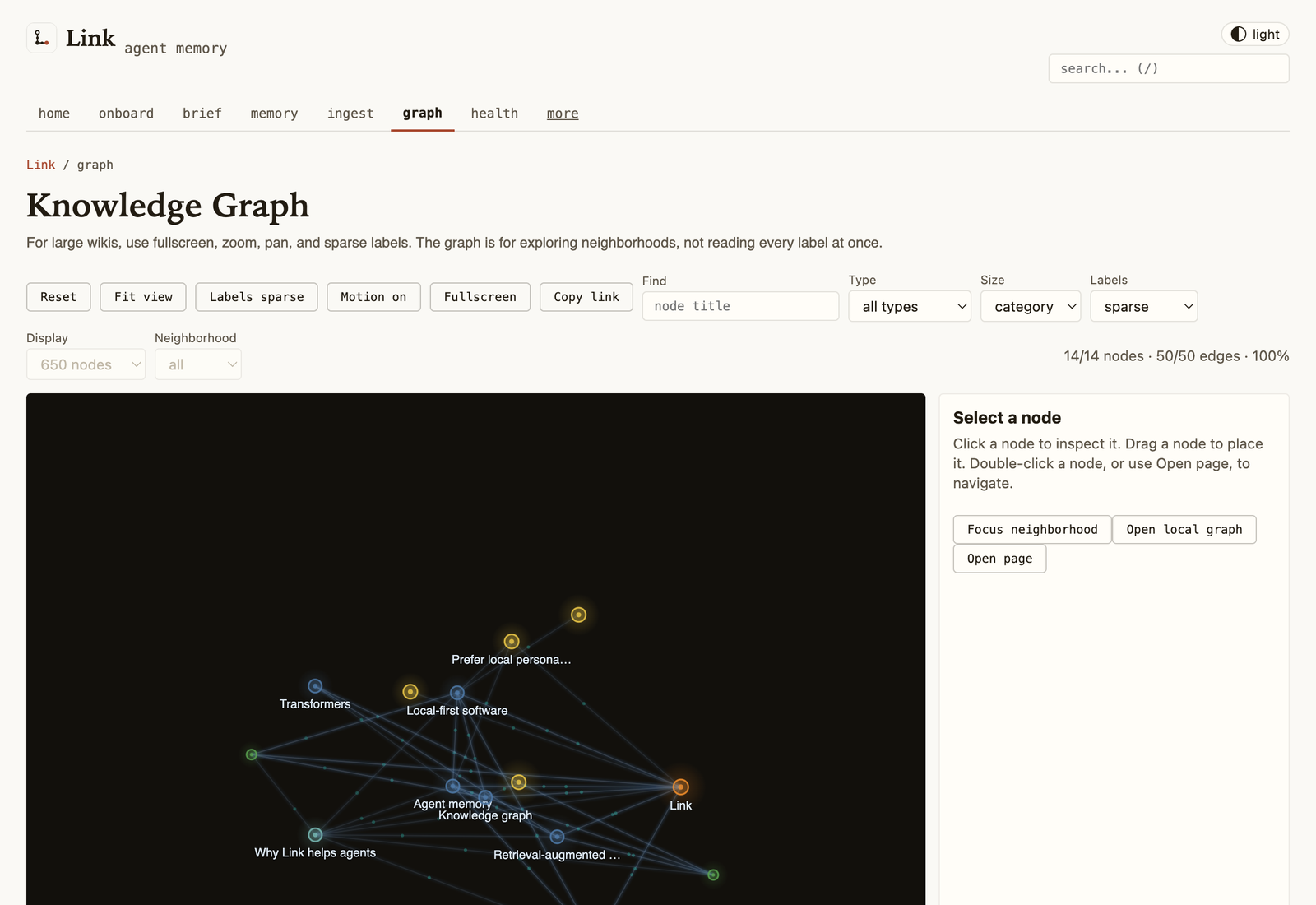Select the topmost yellow unlabeled node
The image size is (1316, 905).
point(579,615)
